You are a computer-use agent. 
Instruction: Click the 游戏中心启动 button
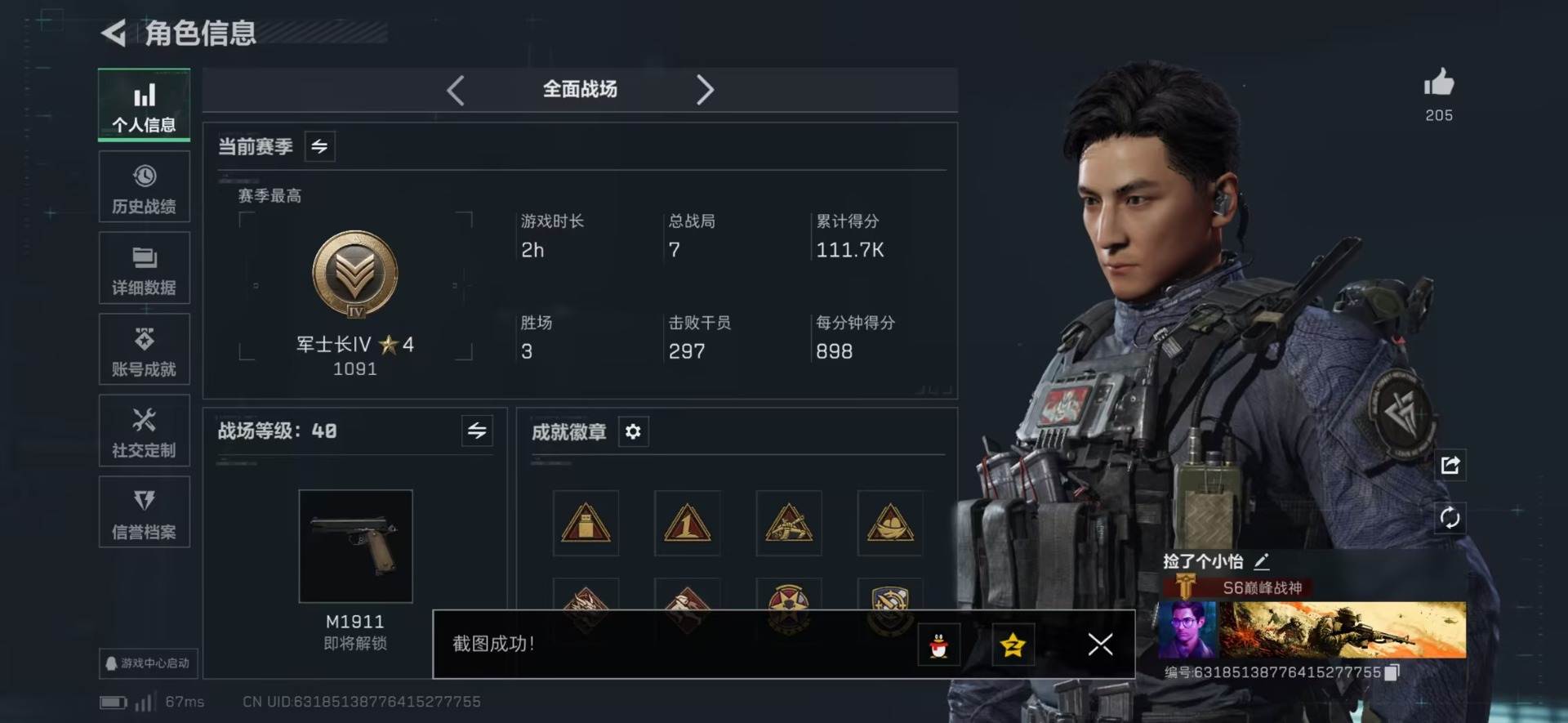tap(149, 663)
